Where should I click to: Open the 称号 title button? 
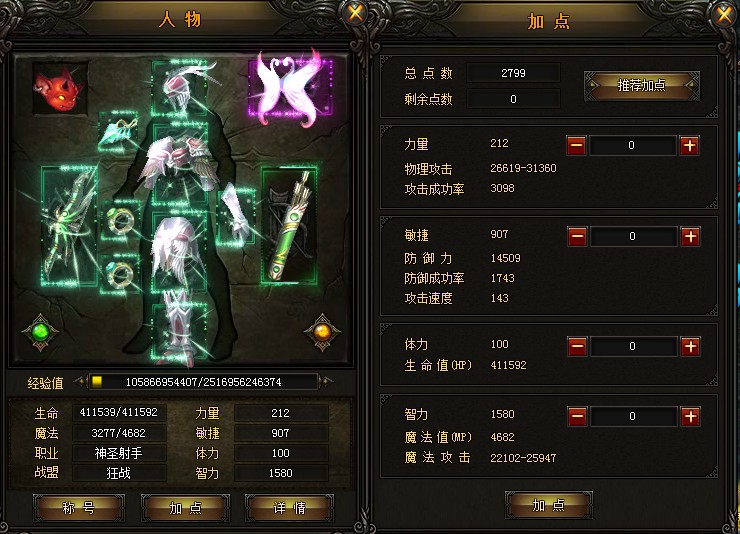[x=79, y=508]
